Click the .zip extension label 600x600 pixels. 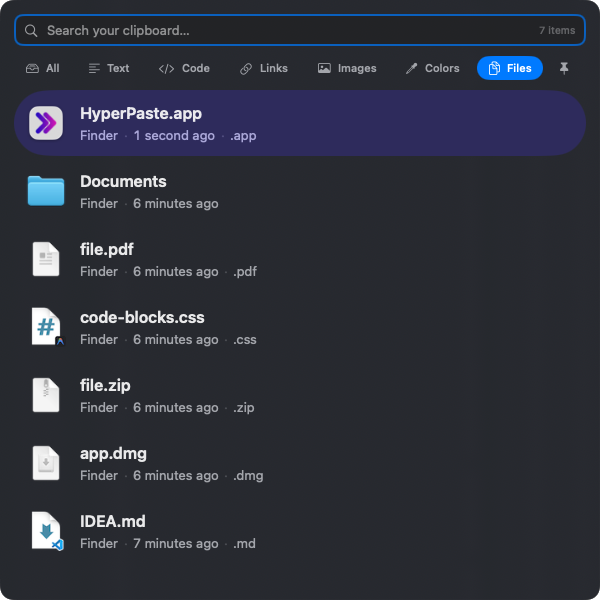coord(244,408)
